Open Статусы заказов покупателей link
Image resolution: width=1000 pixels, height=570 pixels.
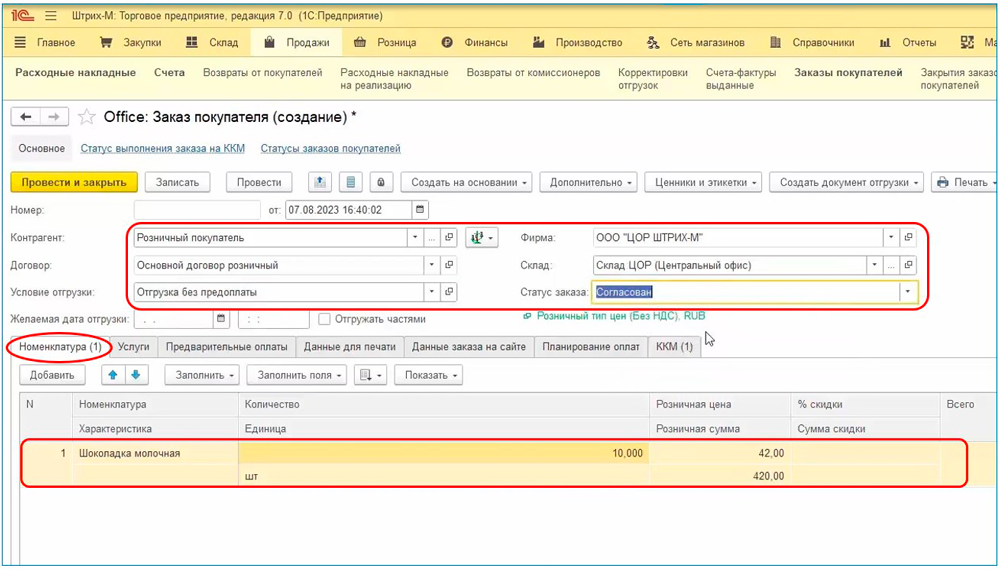point(330,149)
